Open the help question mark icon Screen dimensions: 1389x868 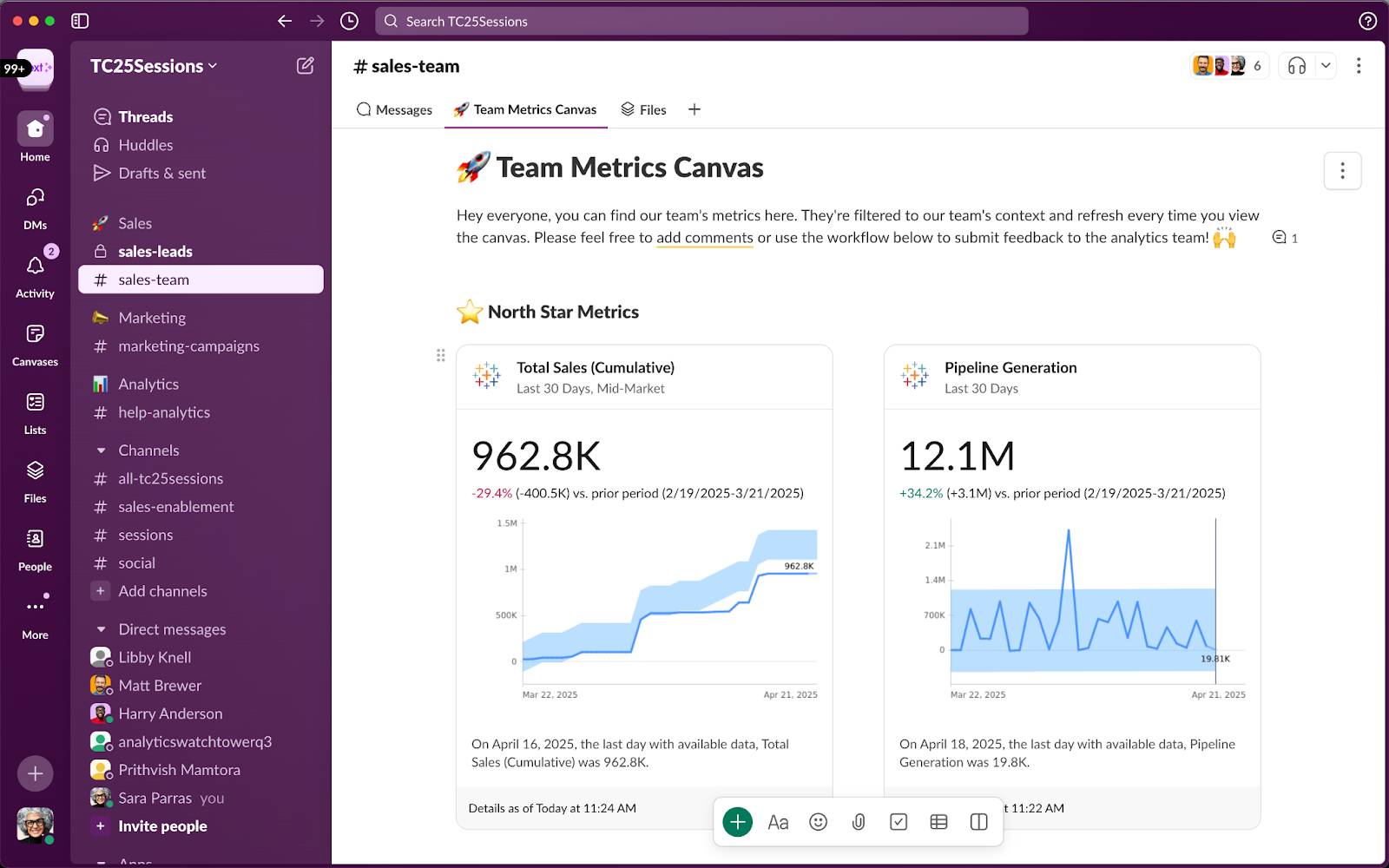1367,21
